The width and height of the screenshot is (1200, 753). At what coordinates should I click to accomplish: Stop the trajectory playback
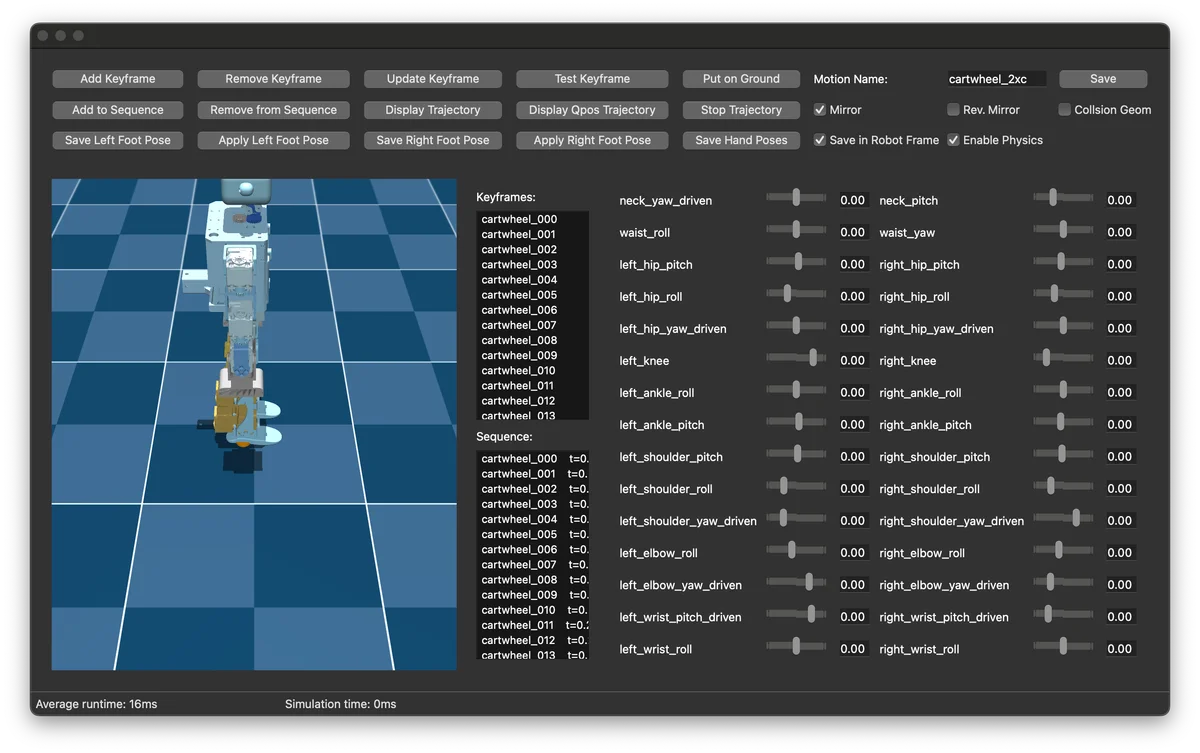[x=741, y=110]
